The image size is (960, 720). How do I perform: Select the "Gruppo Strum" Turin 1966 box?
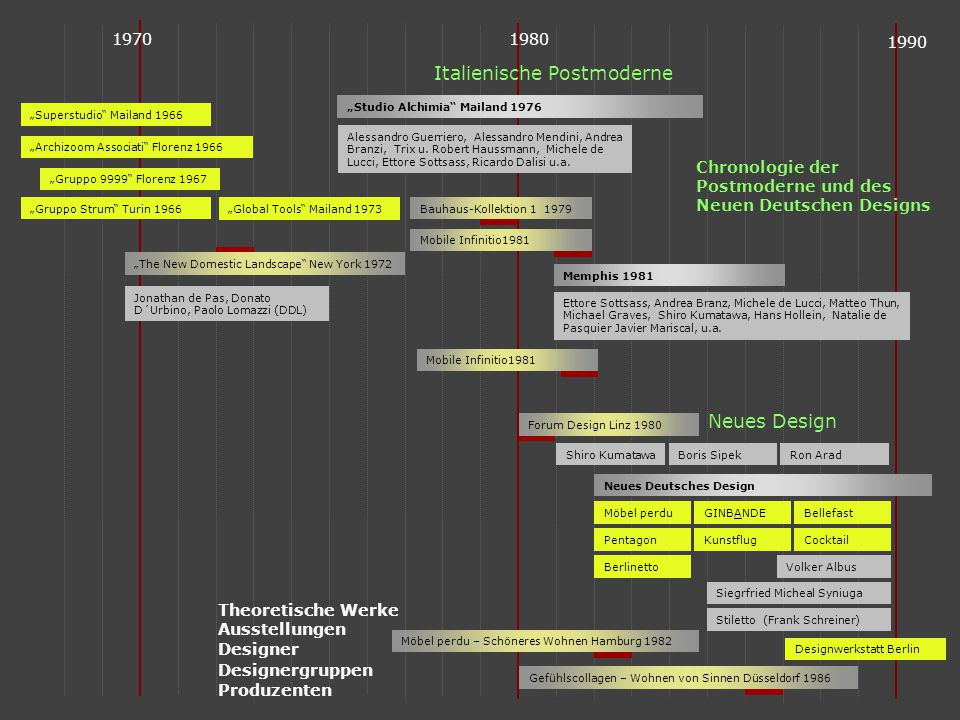pyautogui.click(x=116, y=208)
